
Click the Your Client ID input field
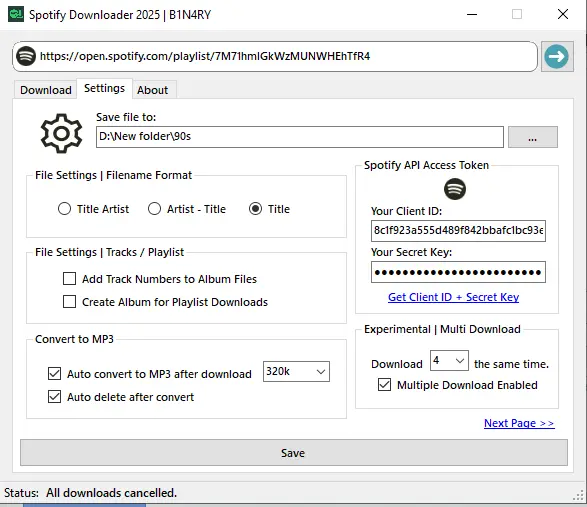(458, 231)
